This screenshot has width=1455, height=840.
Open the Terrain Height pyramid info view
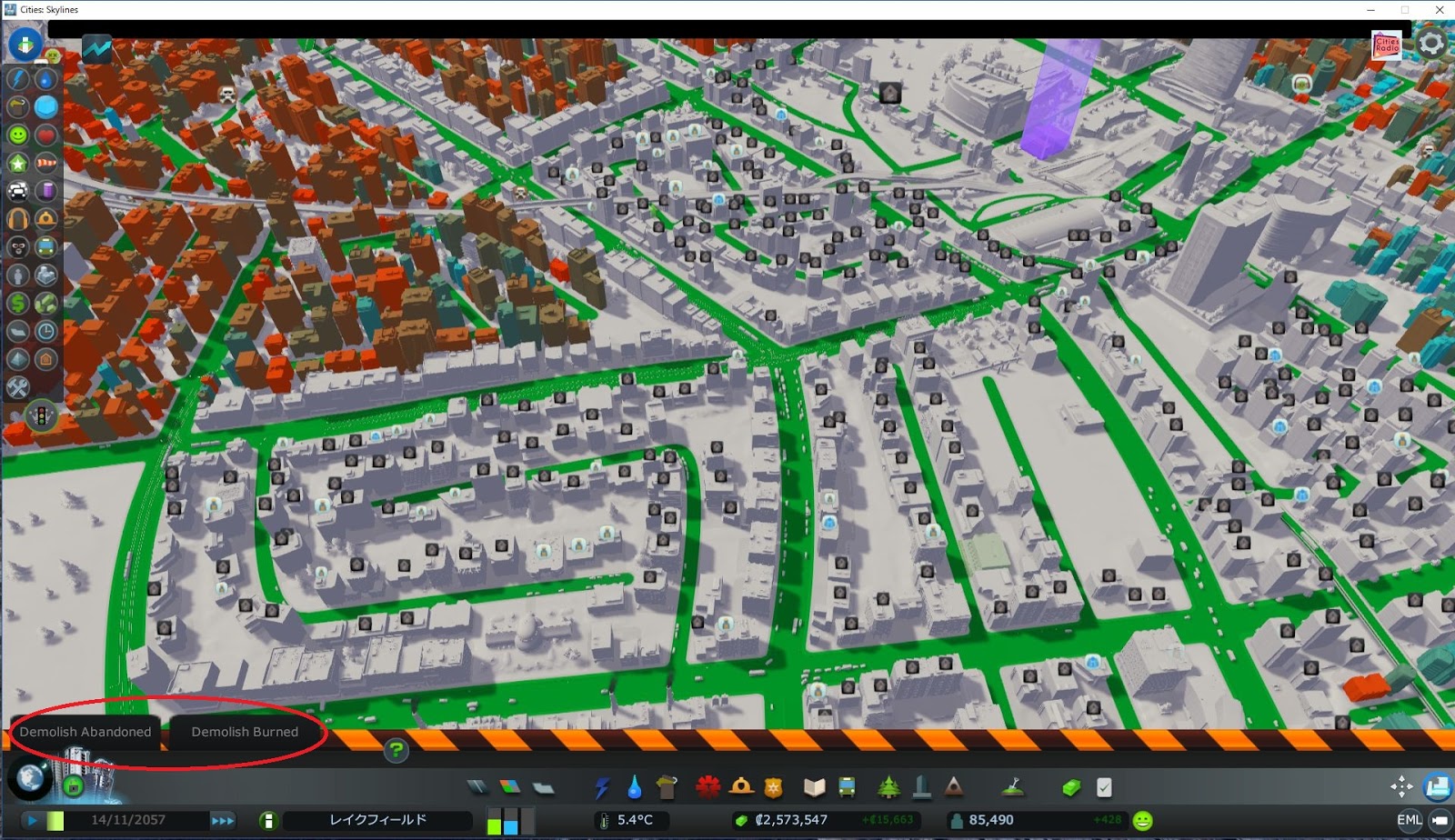coord(18,360)
